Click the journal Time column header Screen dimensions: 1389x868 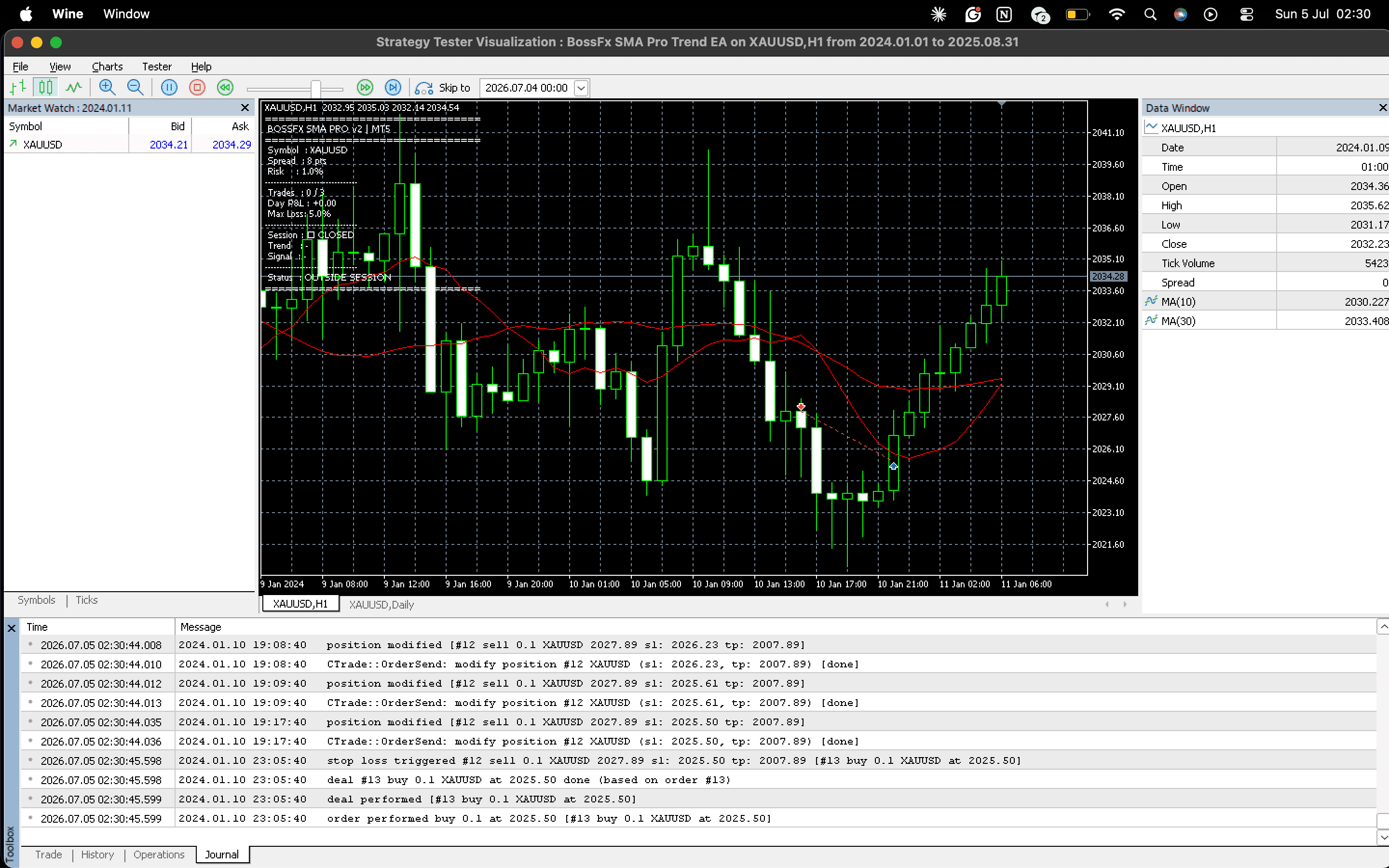pos(97,627)
